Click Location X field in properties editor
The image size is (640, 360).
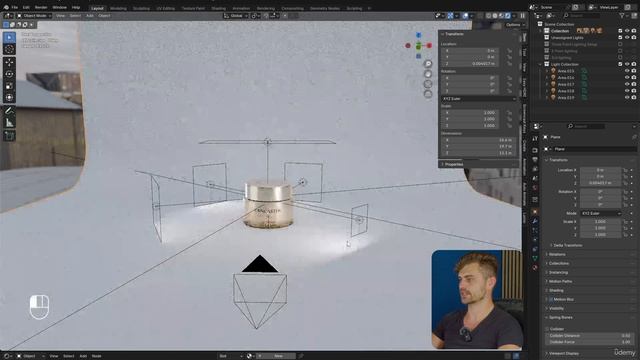pyautogui.click(x=600, y=170)
